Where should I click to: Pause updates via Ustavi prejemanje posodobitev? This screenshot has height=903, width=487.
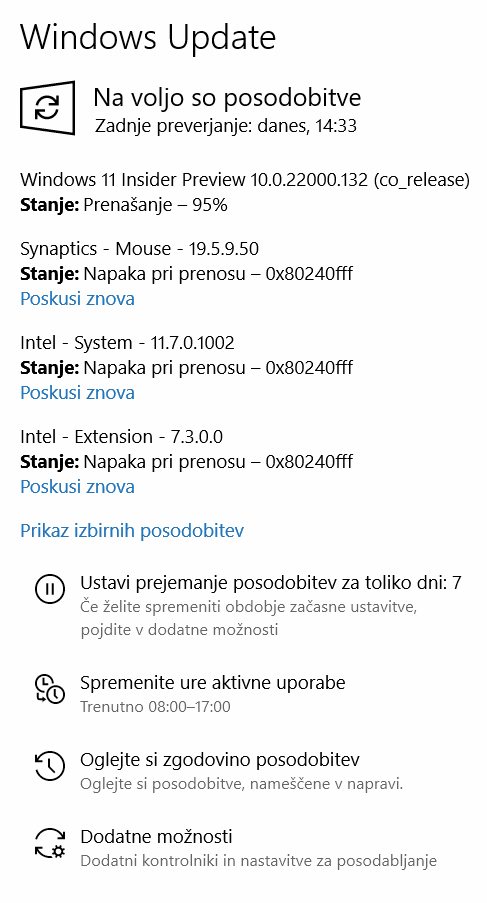coord(271,583)
